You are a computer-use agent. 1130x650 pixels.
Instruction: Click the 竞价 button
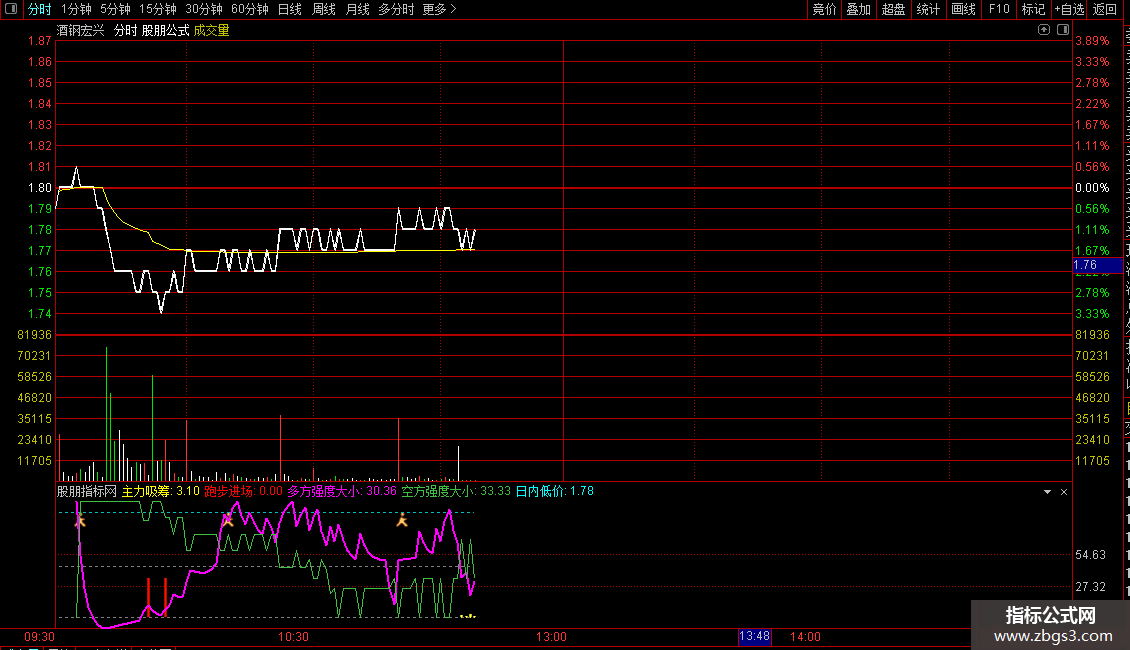click(824, 9)
